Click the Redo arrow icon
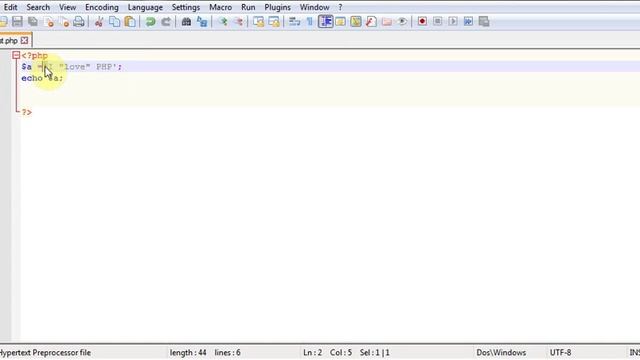Screen dimensions: 640x360 point(166,21)
